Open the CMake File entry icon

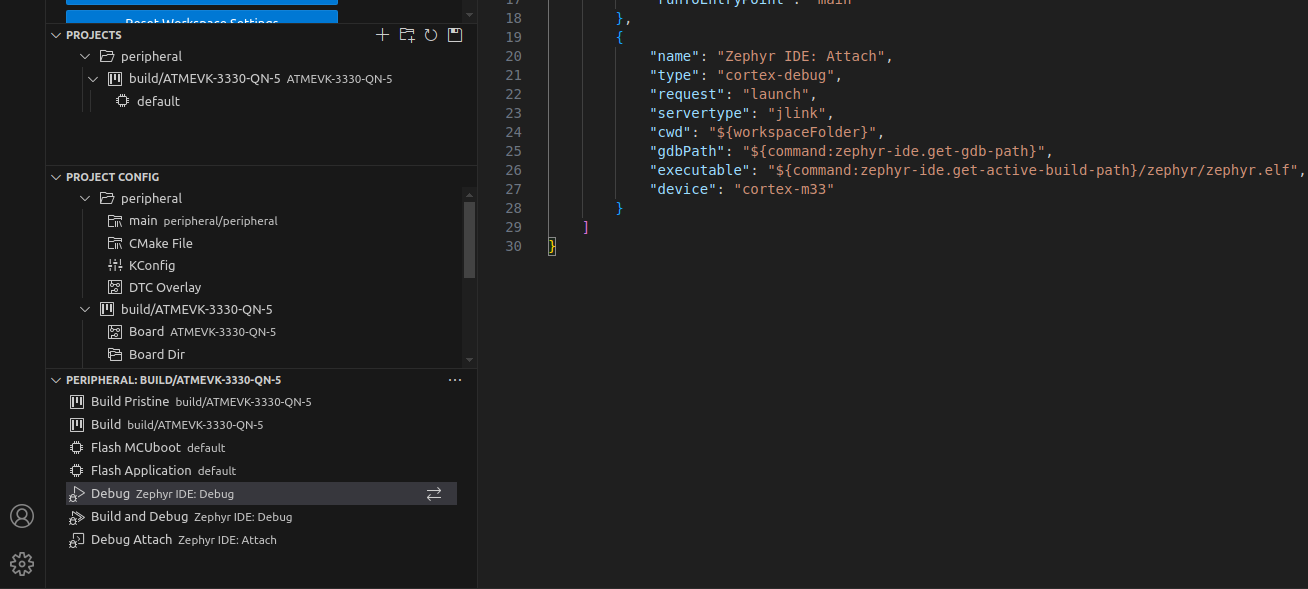pyautogui.click(x=114, y=243)
